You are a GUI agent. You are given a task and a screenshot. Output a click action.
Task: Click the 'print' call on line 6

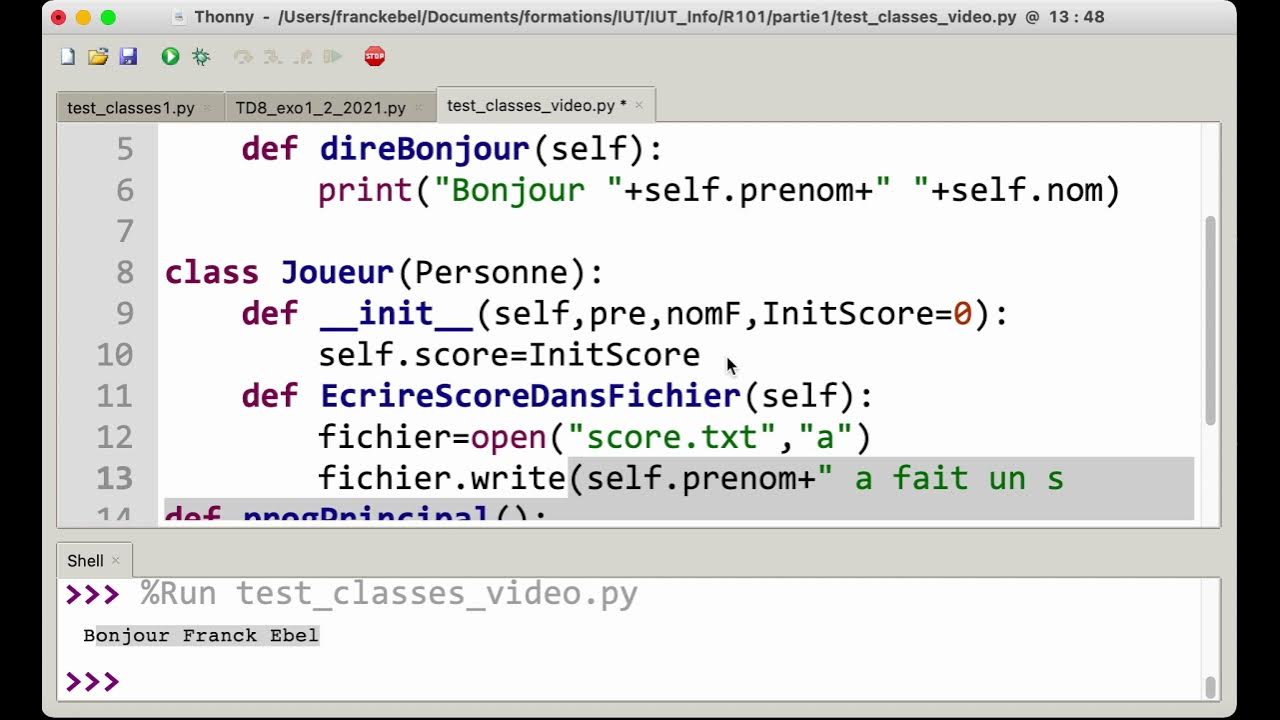[365, 191]
